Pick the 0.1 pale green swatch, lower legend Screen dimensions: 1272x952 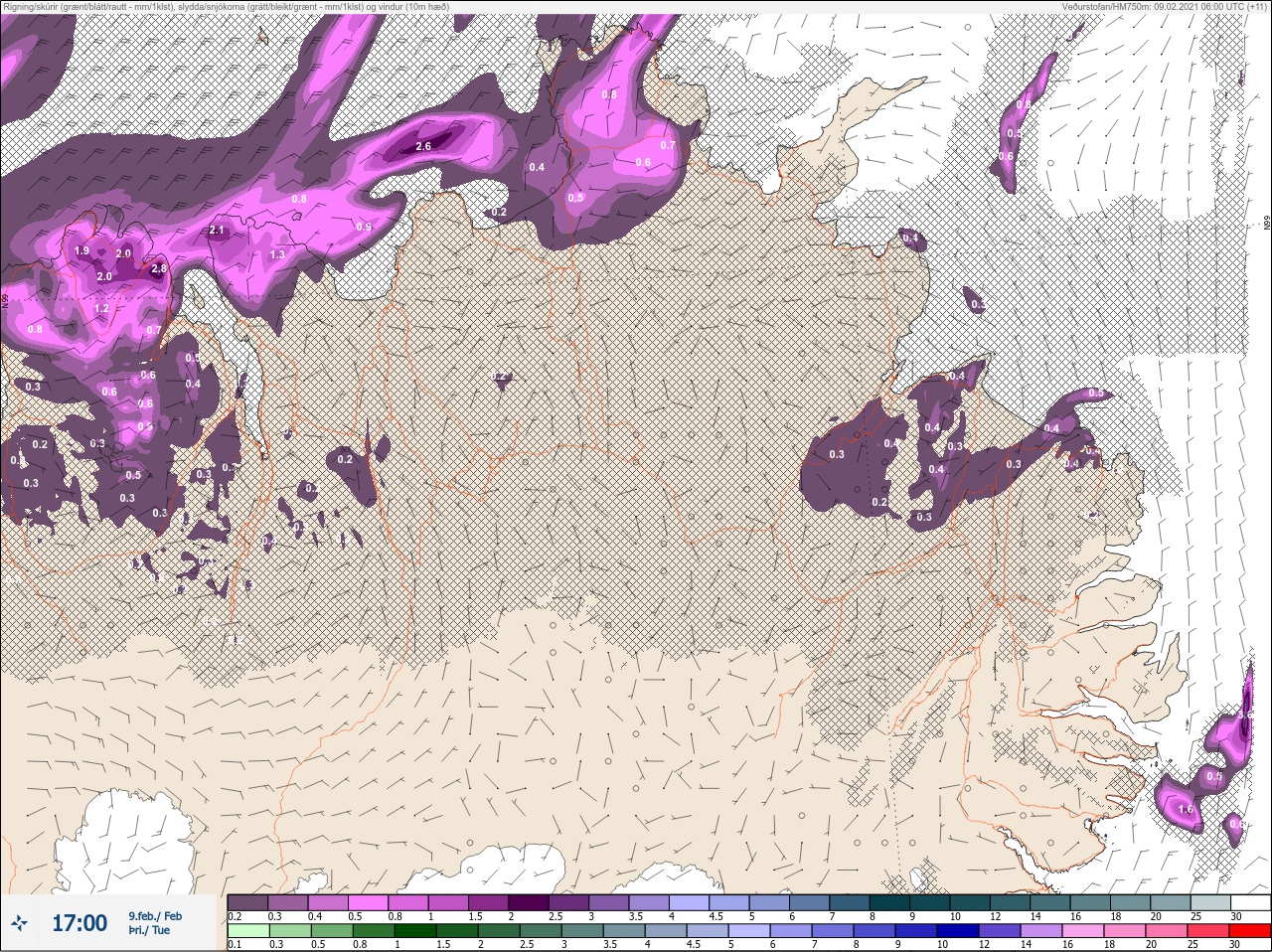click(247, 931)
